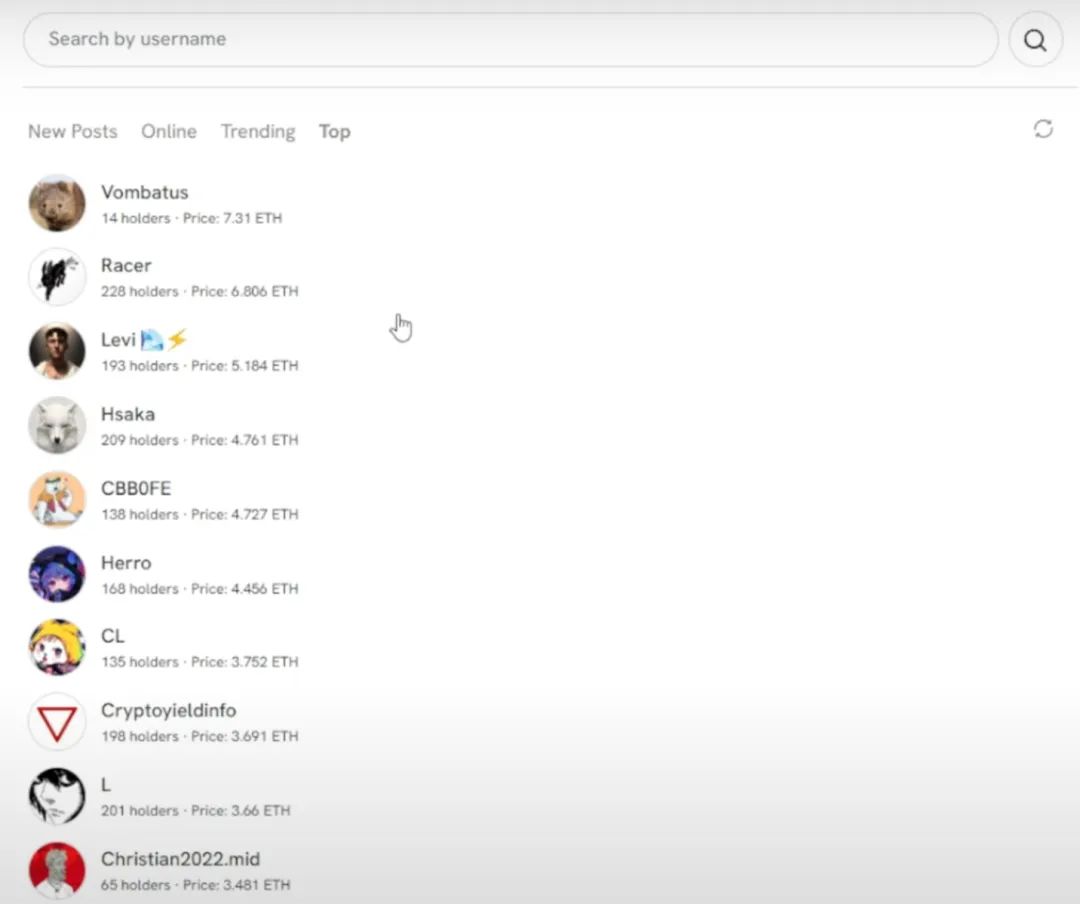The width and height of the screenshot is (1080, 904).
Task: Open Cryptoyieldinfo red triangle avatar
Action: (x=57, y=721)
